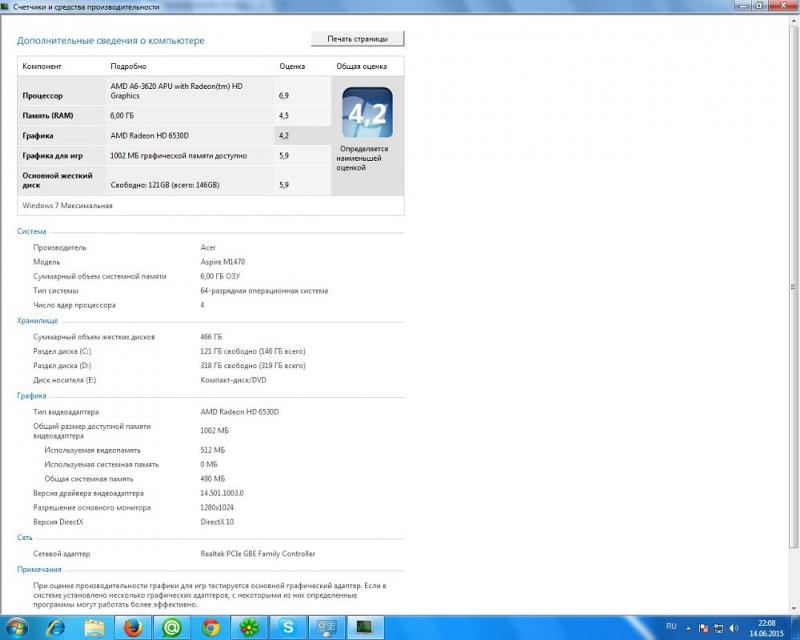Click the 4,2 overall score badge
The width and height of the screenshot is (800, 640).
point(367,112)
